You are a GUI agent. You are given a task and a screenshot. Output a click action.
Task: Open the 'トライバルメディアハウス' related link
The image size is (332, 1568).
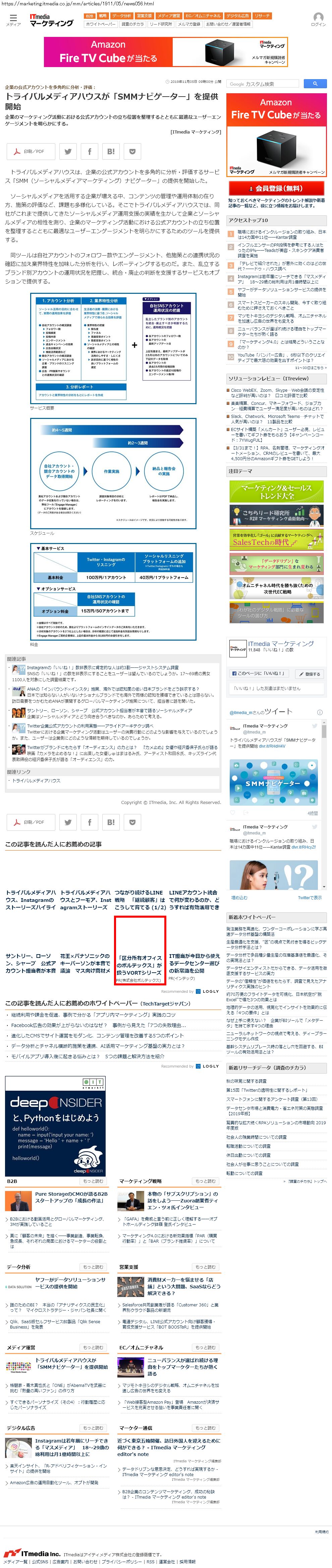tap(37, 780)
